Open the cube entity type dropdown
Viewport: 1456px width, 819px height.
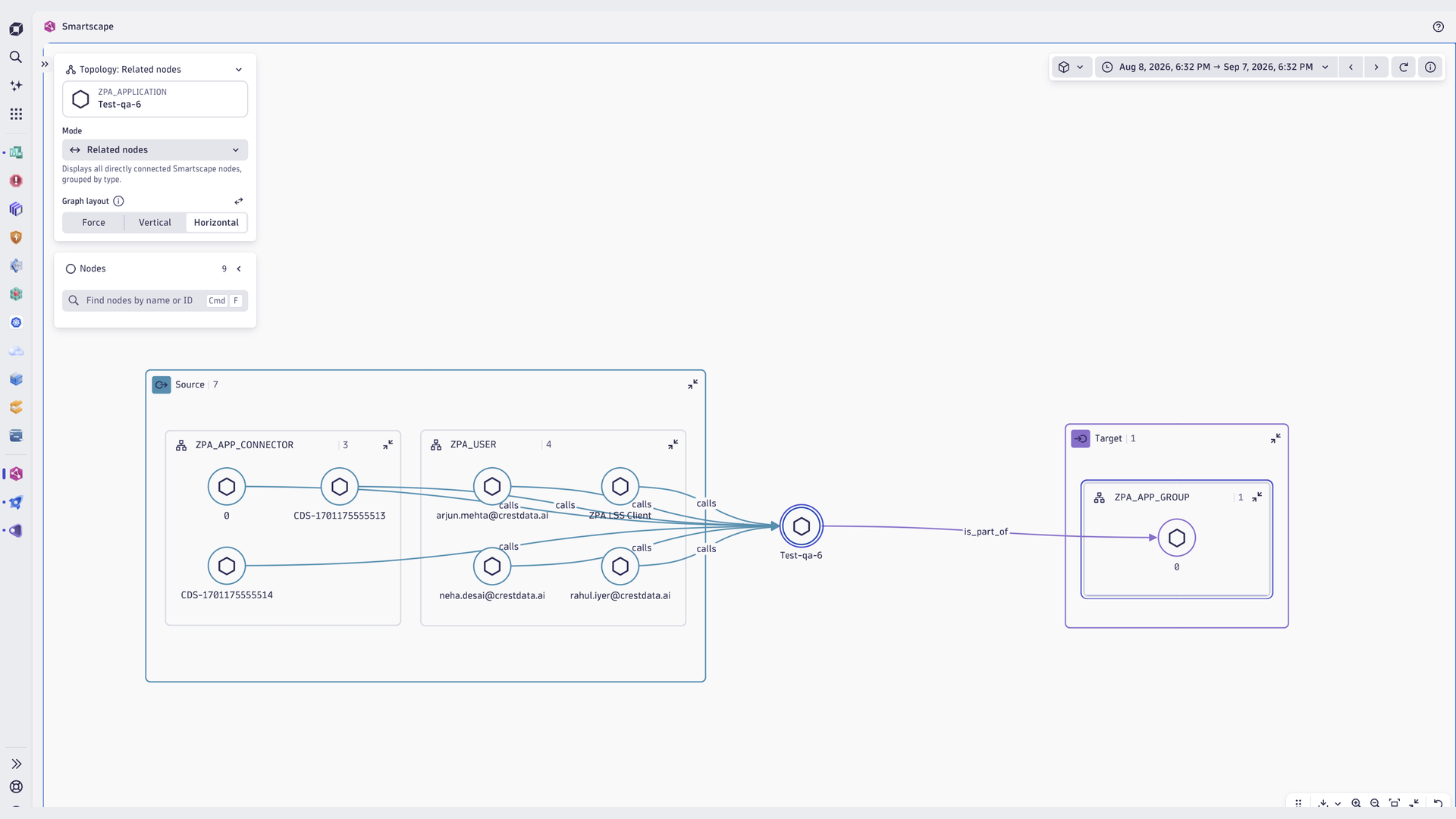point(1071,67)
